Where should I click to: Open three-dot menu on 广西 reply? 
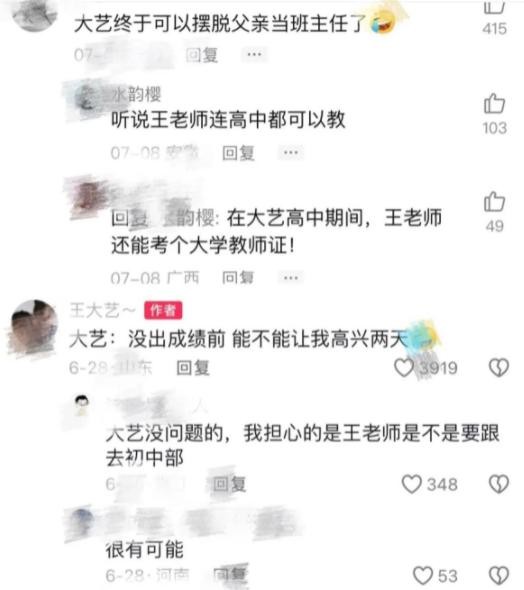pyautogui.click(x=291, y=278)
